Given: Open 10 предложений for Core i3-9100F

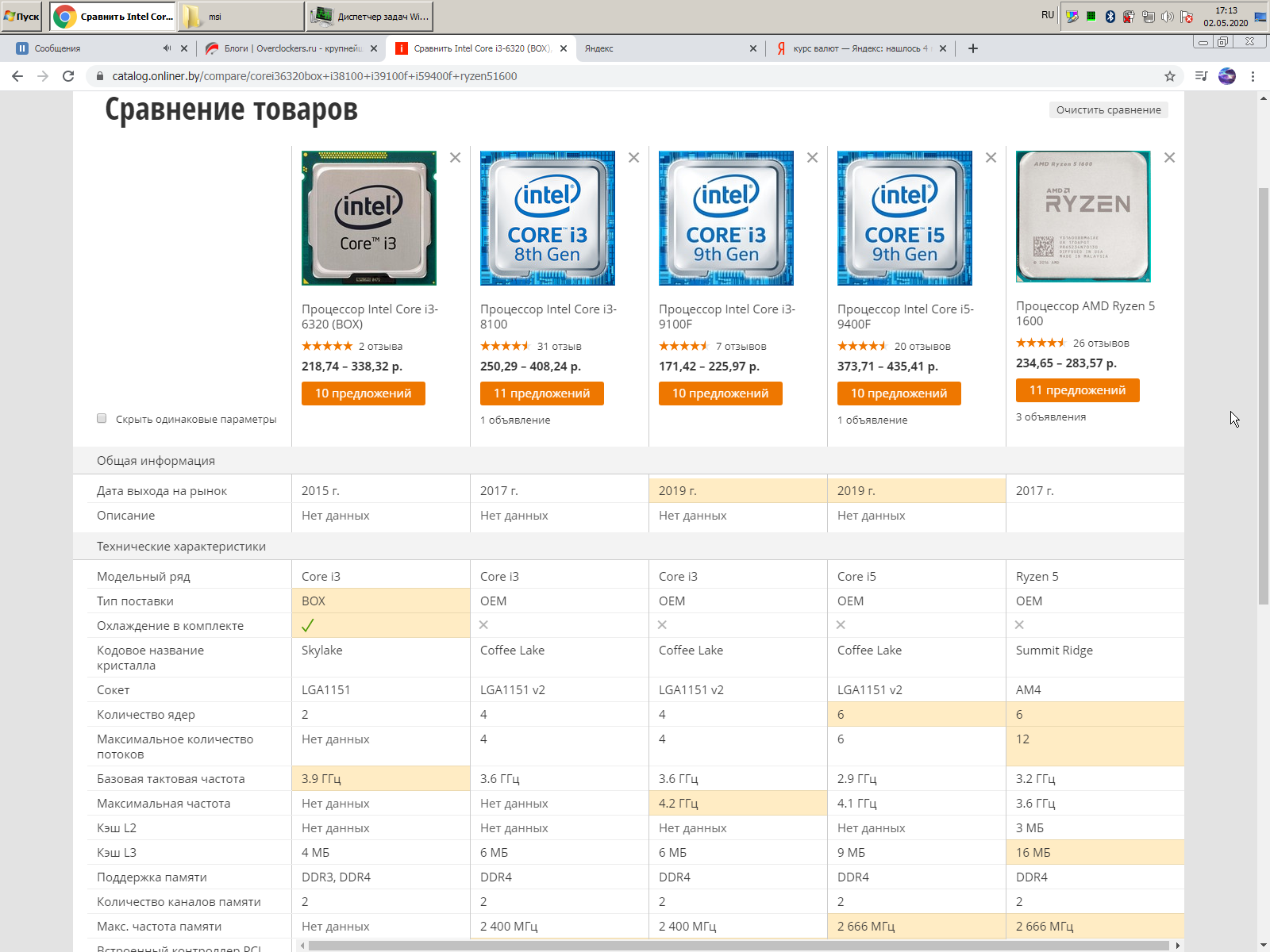Looking at the screenshot, I should pos(720,393).
